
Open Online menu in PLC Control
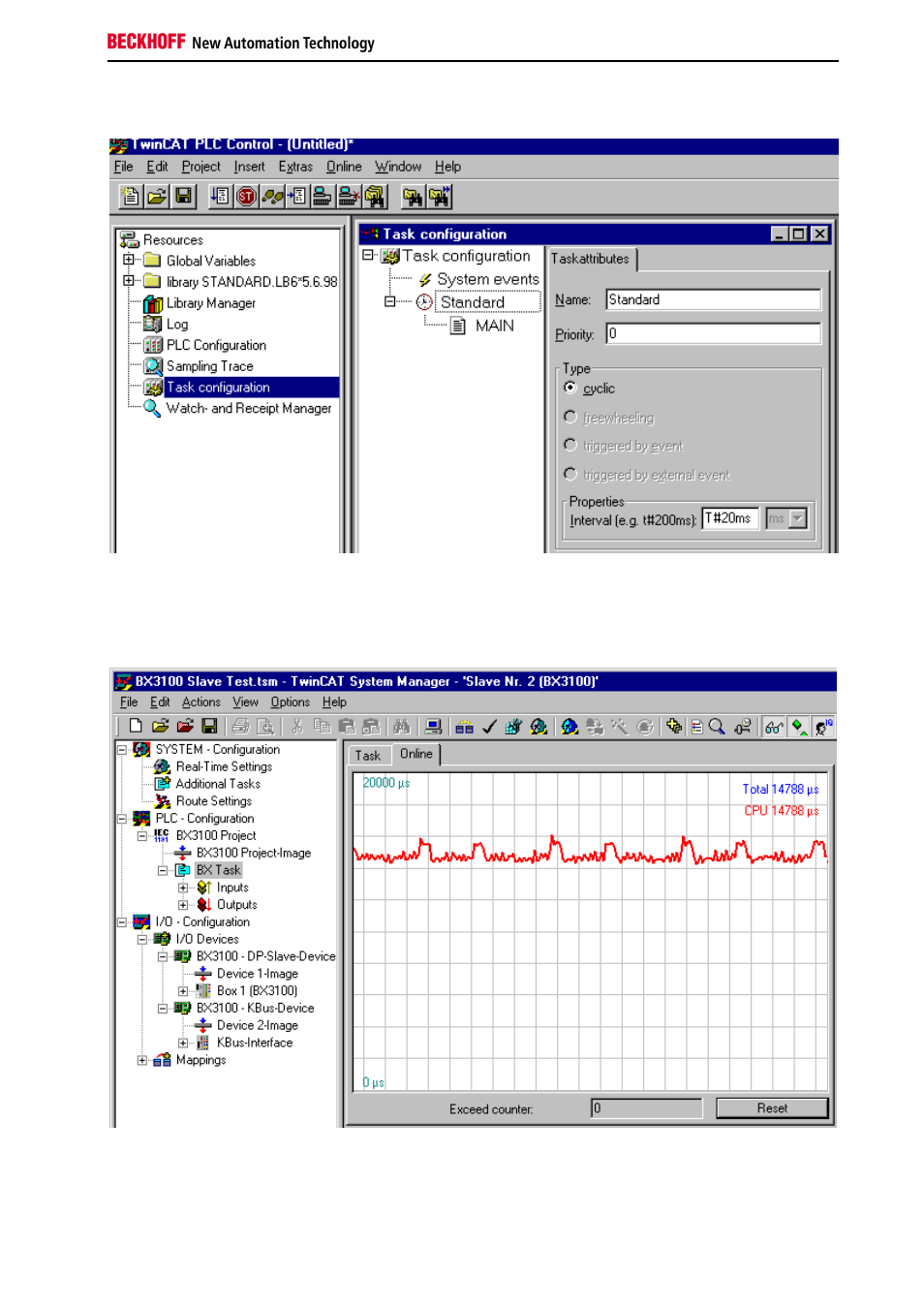344,167
